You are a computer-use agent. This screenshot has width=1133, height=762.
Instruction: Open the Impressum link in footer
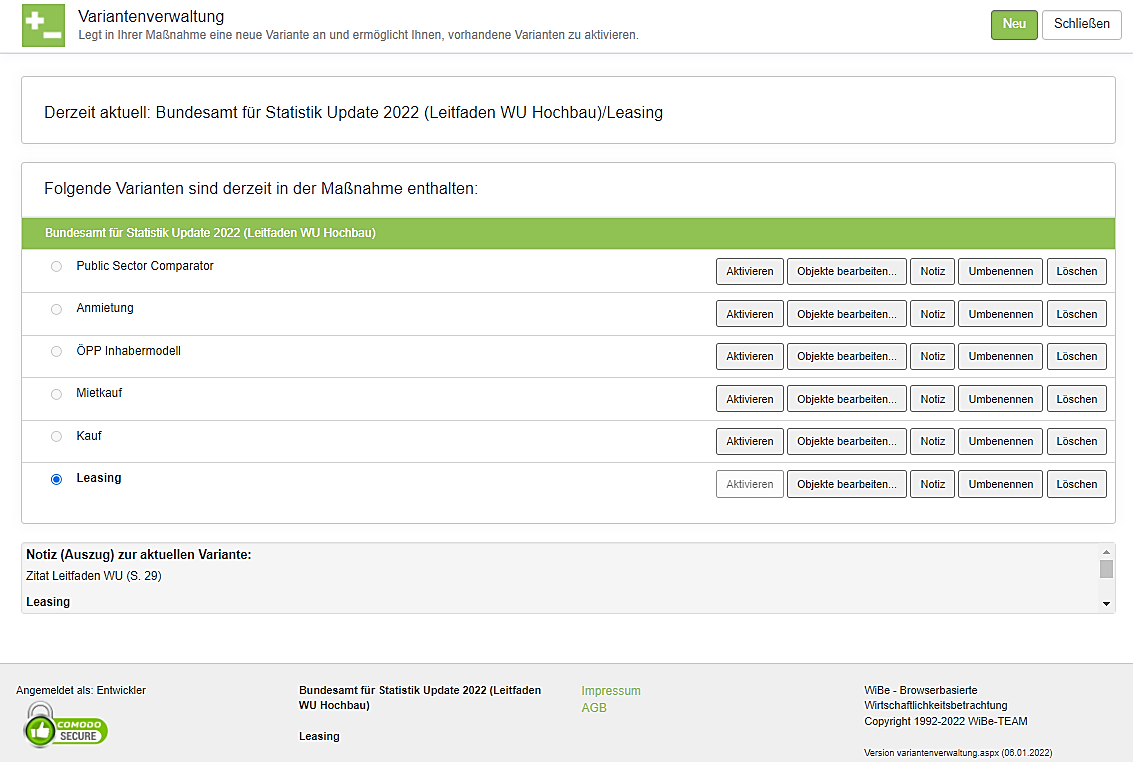point(611,691)
